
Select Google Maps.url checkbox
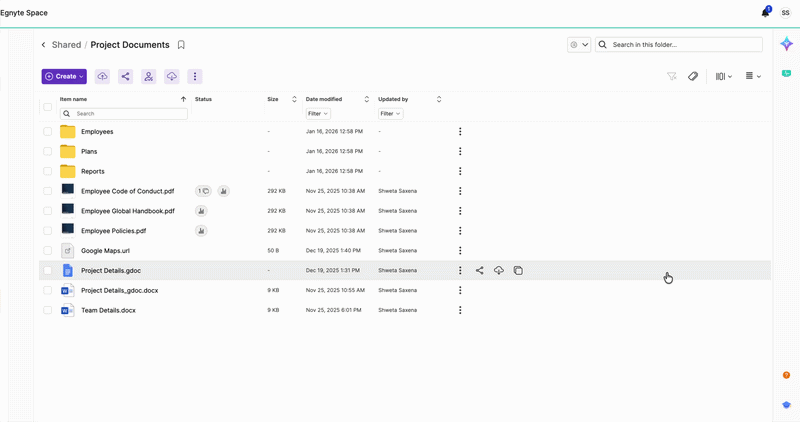pos(47,251)
